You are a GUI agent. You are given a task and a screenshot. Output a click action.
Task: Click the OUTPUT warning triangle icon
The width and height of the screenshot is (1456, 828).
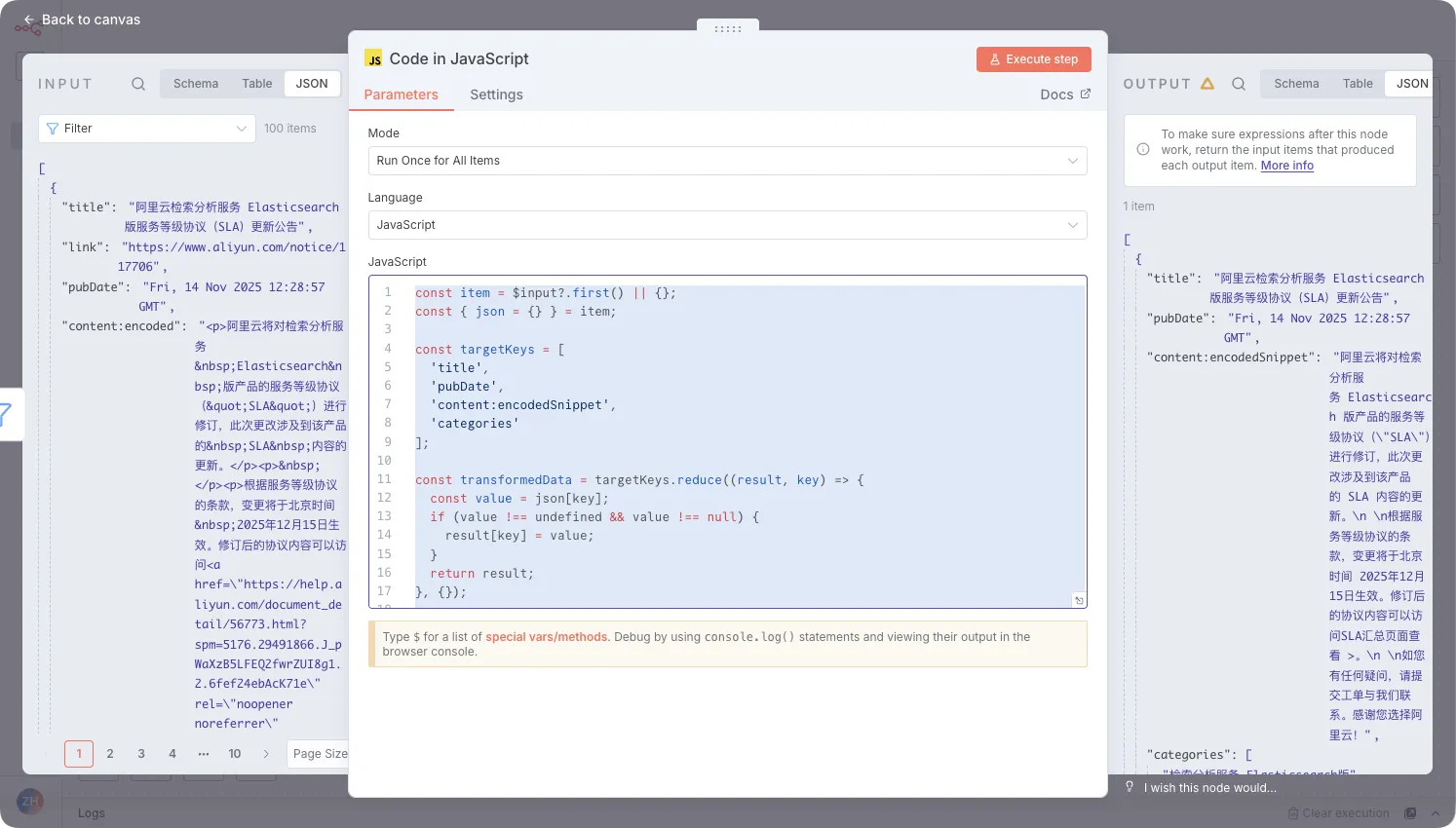coord(1207,84)
